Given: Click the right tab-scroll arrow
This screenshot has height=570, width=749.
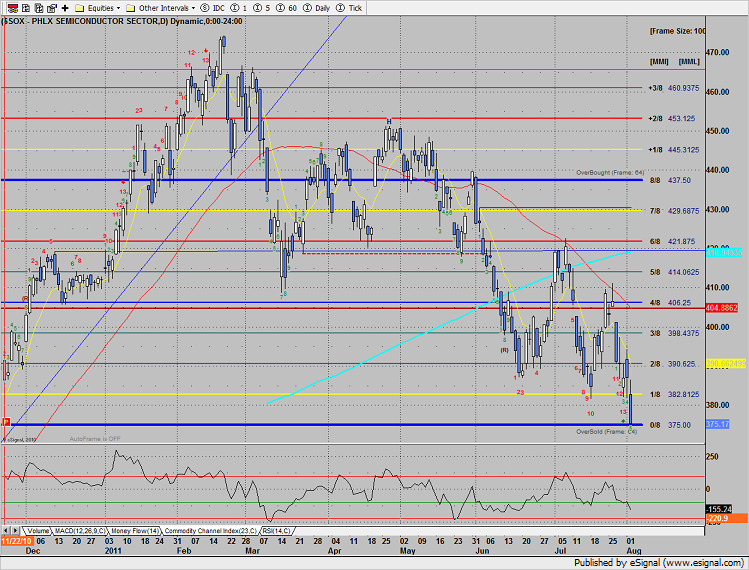Looking at the screenshot, I should pos(15,531).
